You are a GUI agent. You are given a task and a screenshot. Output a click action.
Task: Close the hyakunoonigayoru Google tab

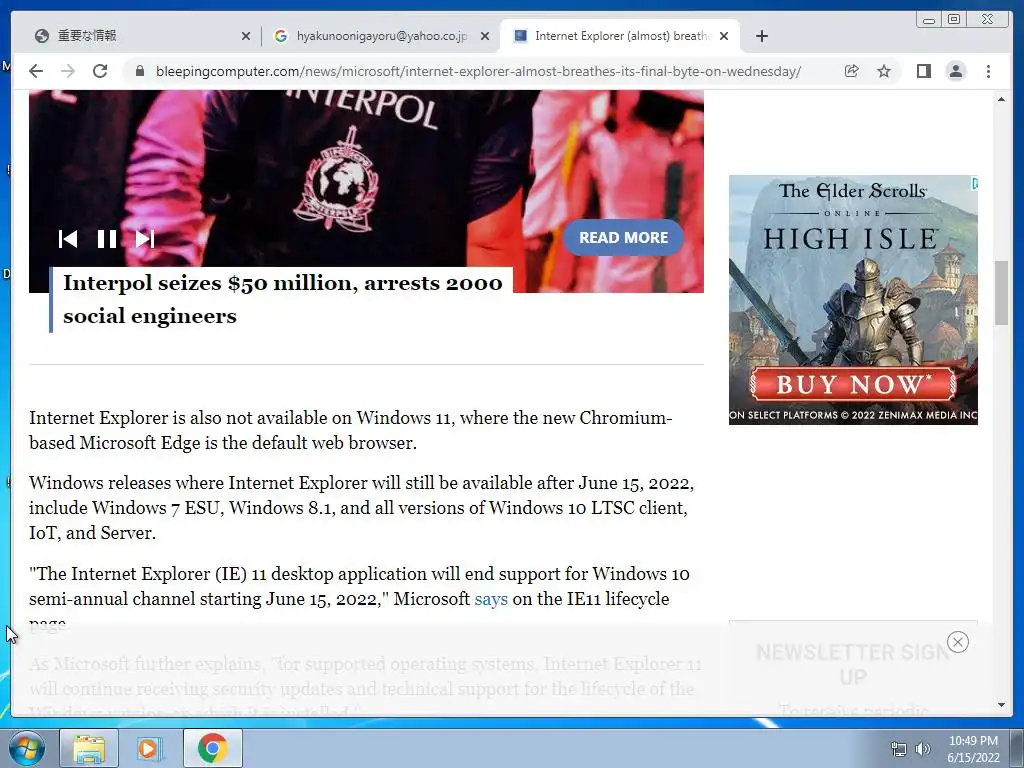(x=485, y=37)
